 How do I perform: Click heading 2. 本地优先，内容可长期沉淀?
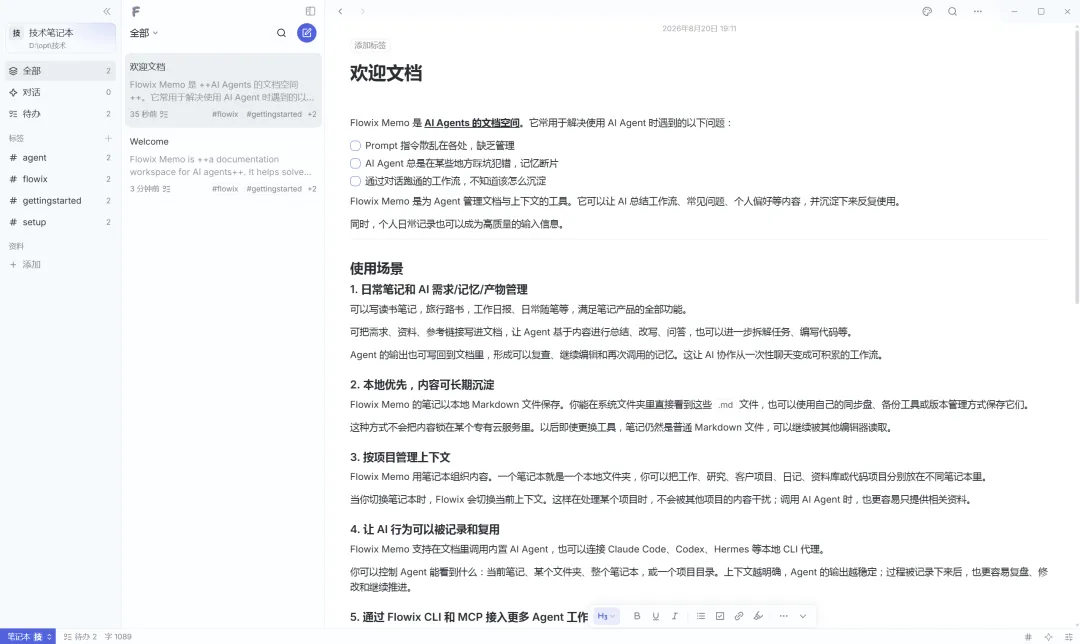(x=422, y=385)
